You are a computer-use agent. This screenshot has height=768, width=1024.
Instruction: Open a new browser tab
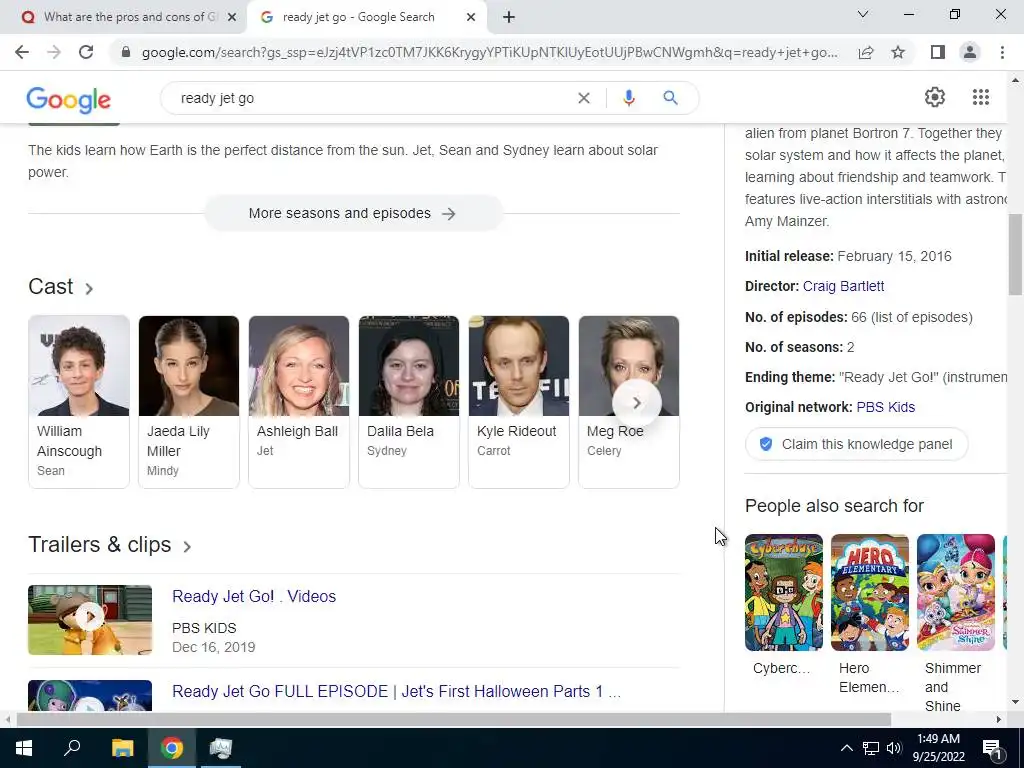click(509, 17)
